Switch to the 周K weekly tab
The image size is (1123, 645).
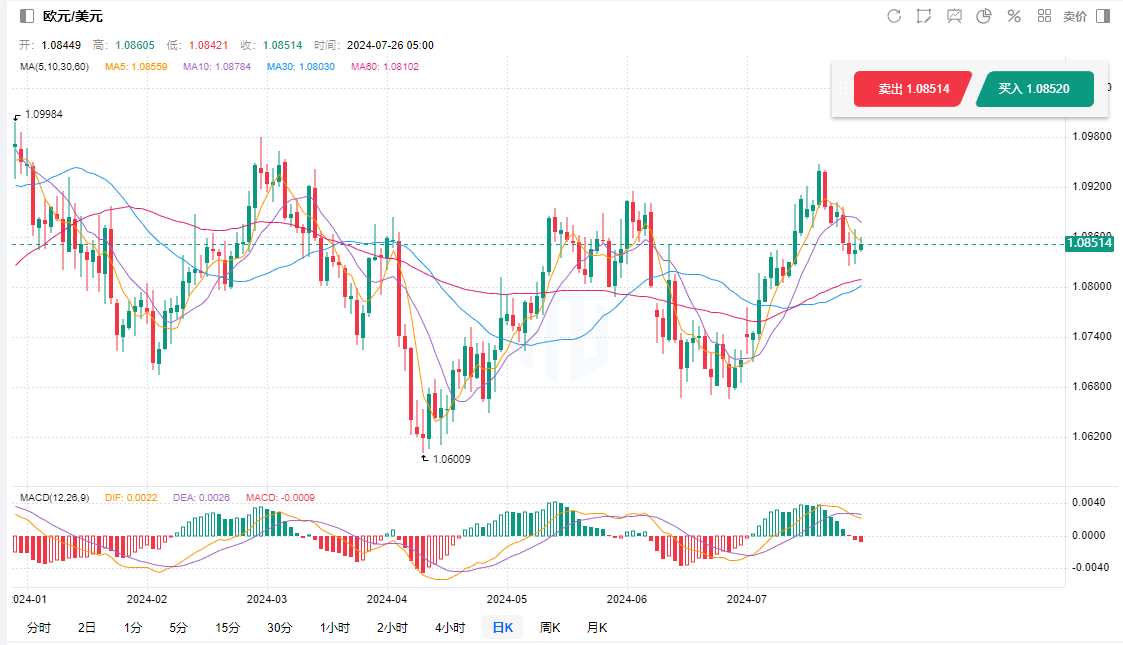click(x=550, y=628)
